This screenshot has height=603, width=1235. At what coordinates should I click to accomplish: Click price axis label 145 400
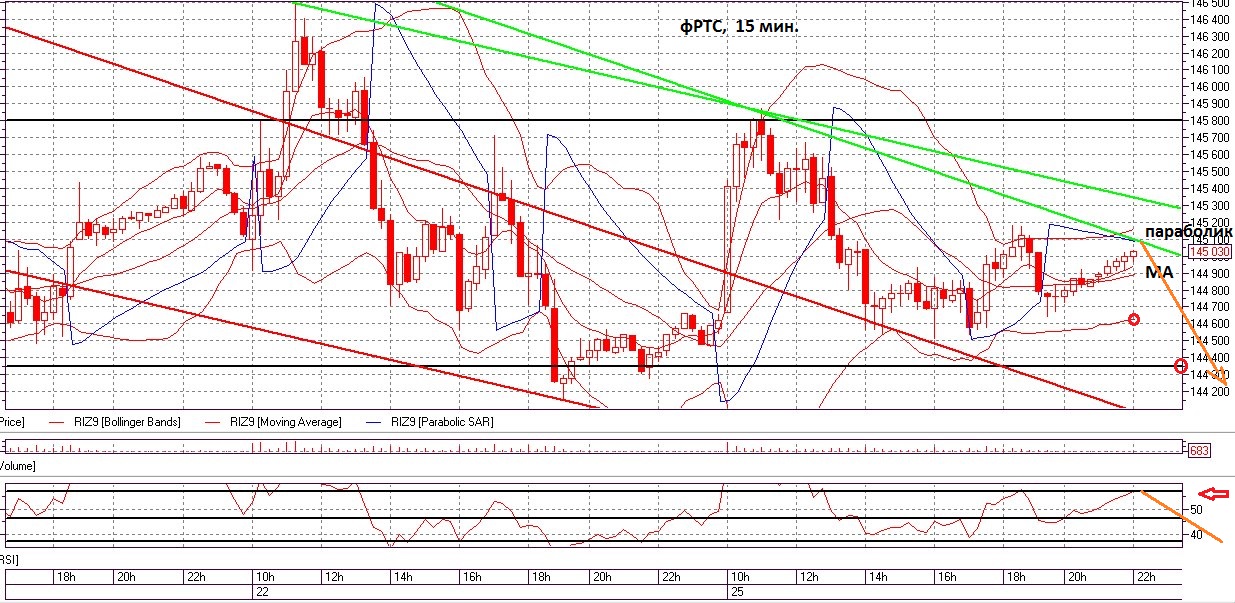[1208, 188]
